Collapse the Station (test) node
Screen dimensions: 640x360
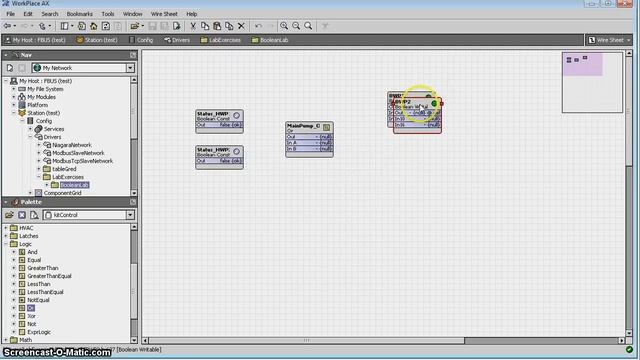(14, 113)
